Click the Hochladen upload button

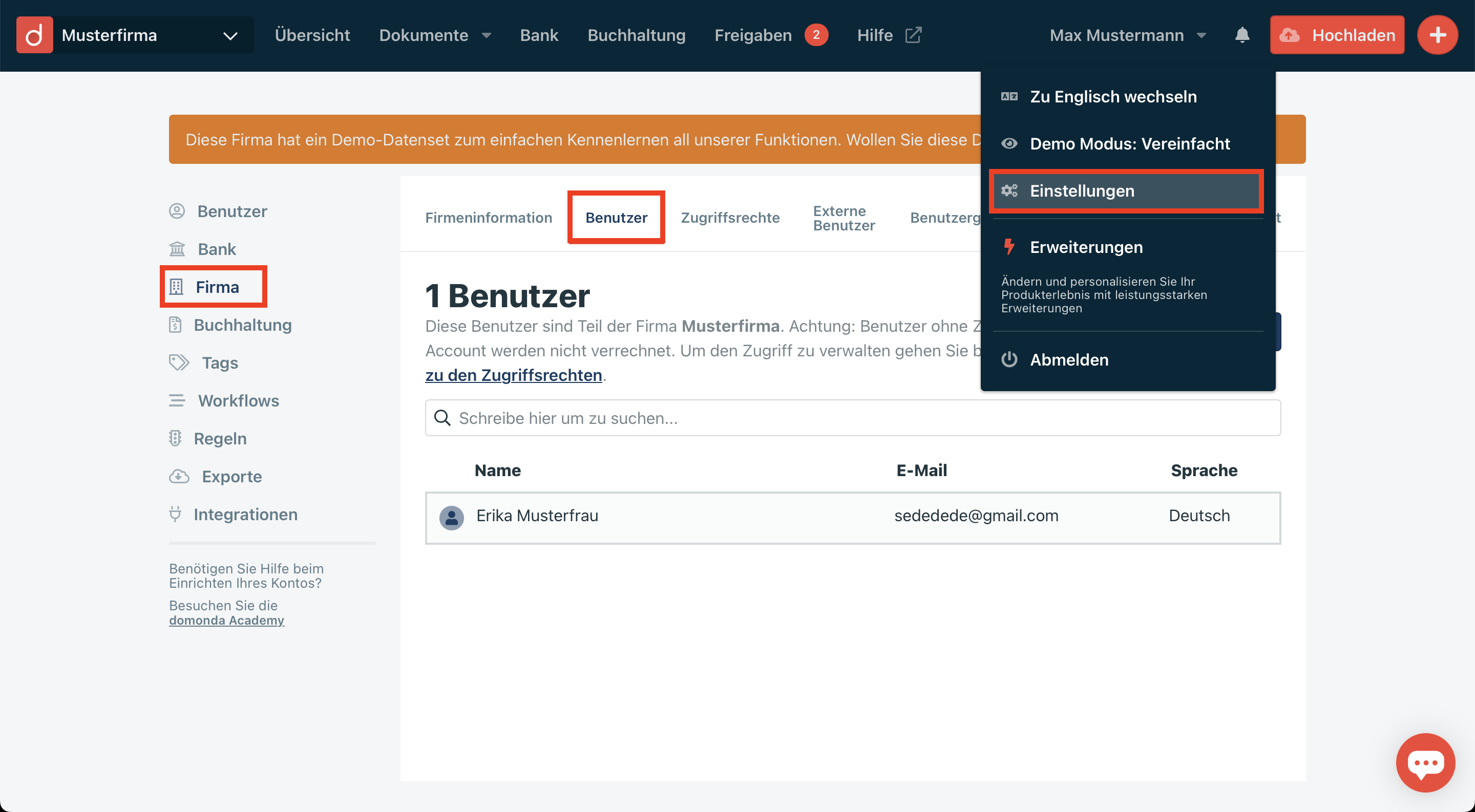click(x=1337, y=35)
